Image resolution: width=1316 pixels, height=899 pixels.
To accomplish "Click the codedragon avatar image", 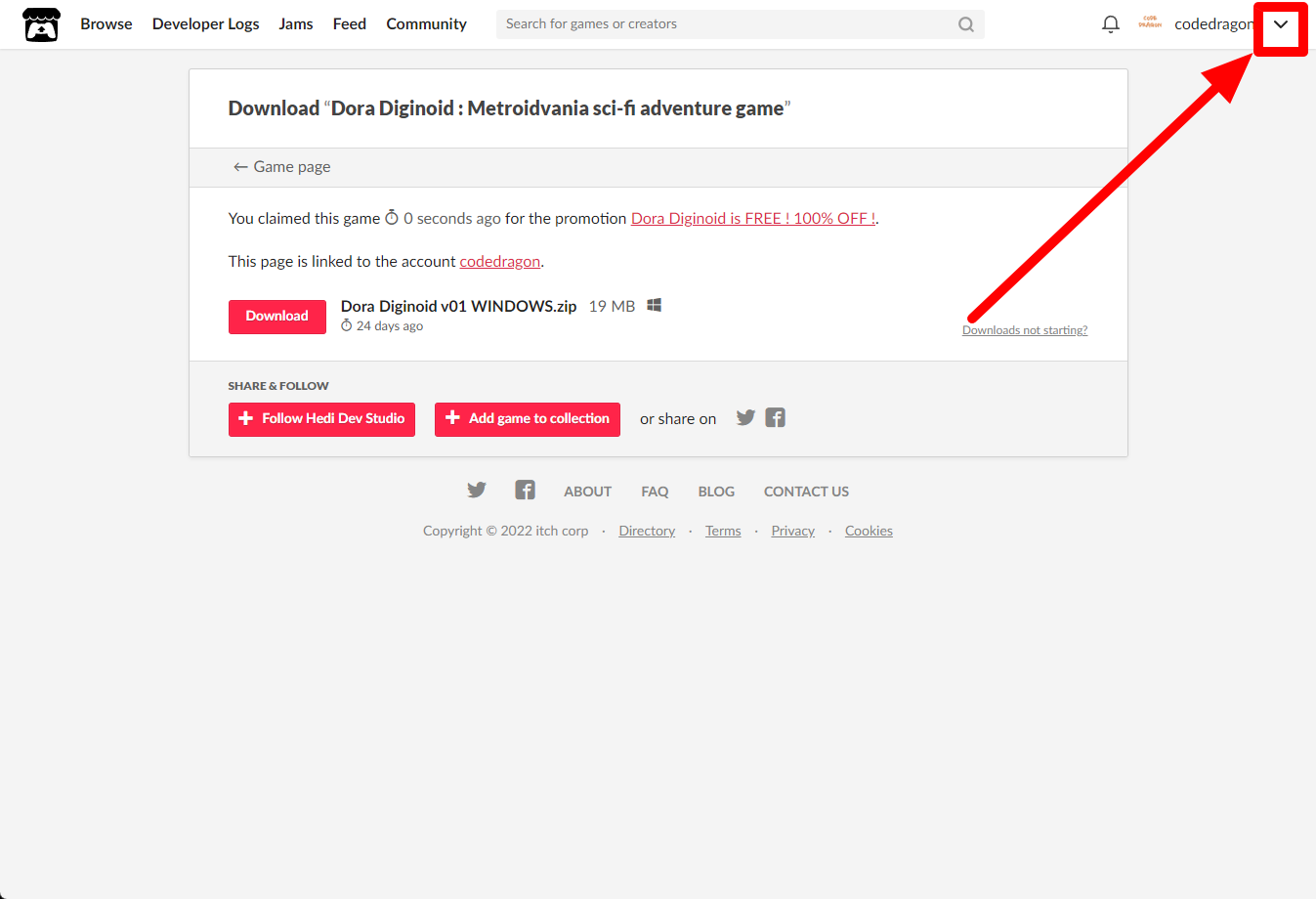I will (x=1150, y=23).
